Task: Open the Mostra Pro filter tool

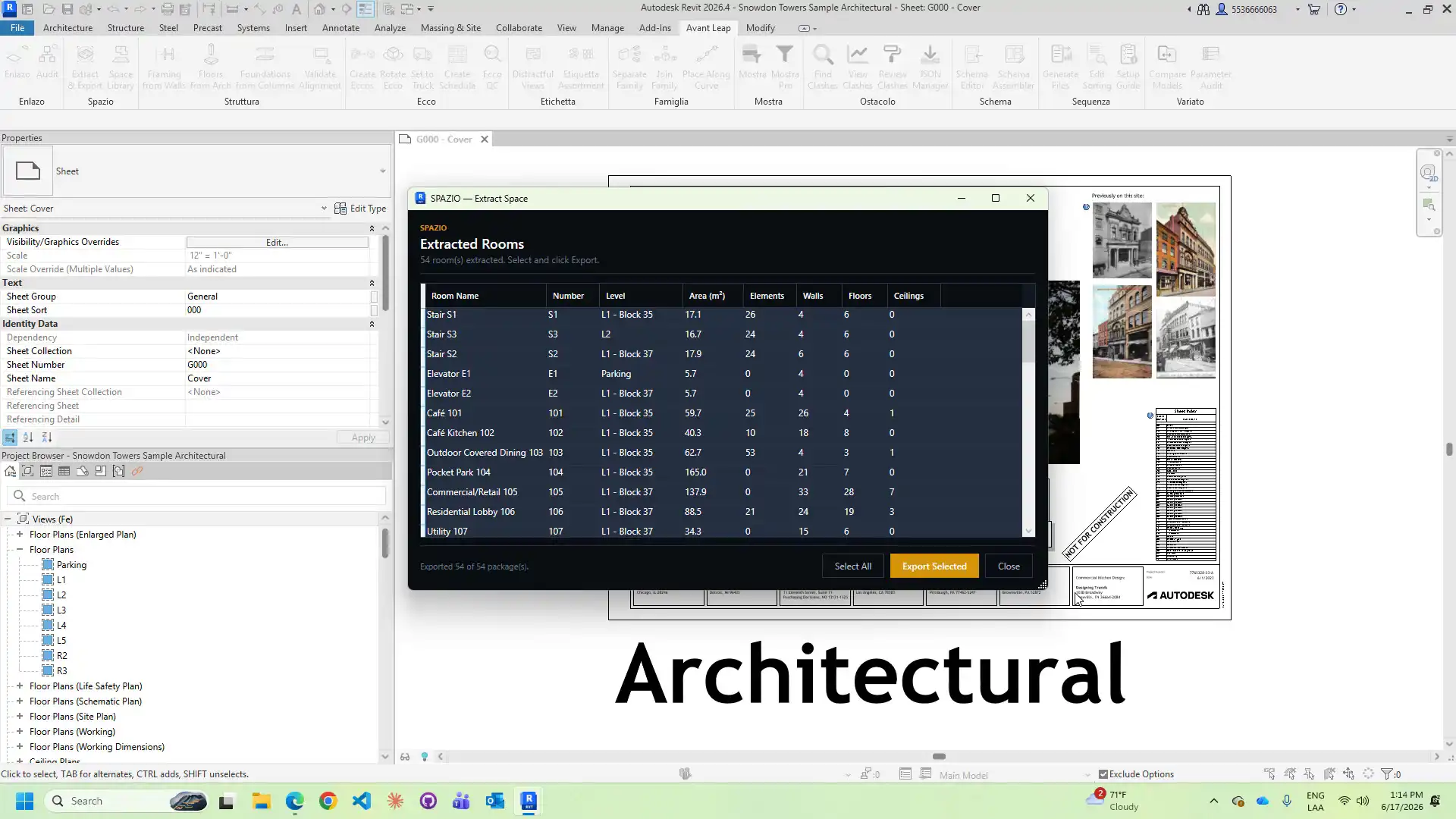Action: pos(785,67)
